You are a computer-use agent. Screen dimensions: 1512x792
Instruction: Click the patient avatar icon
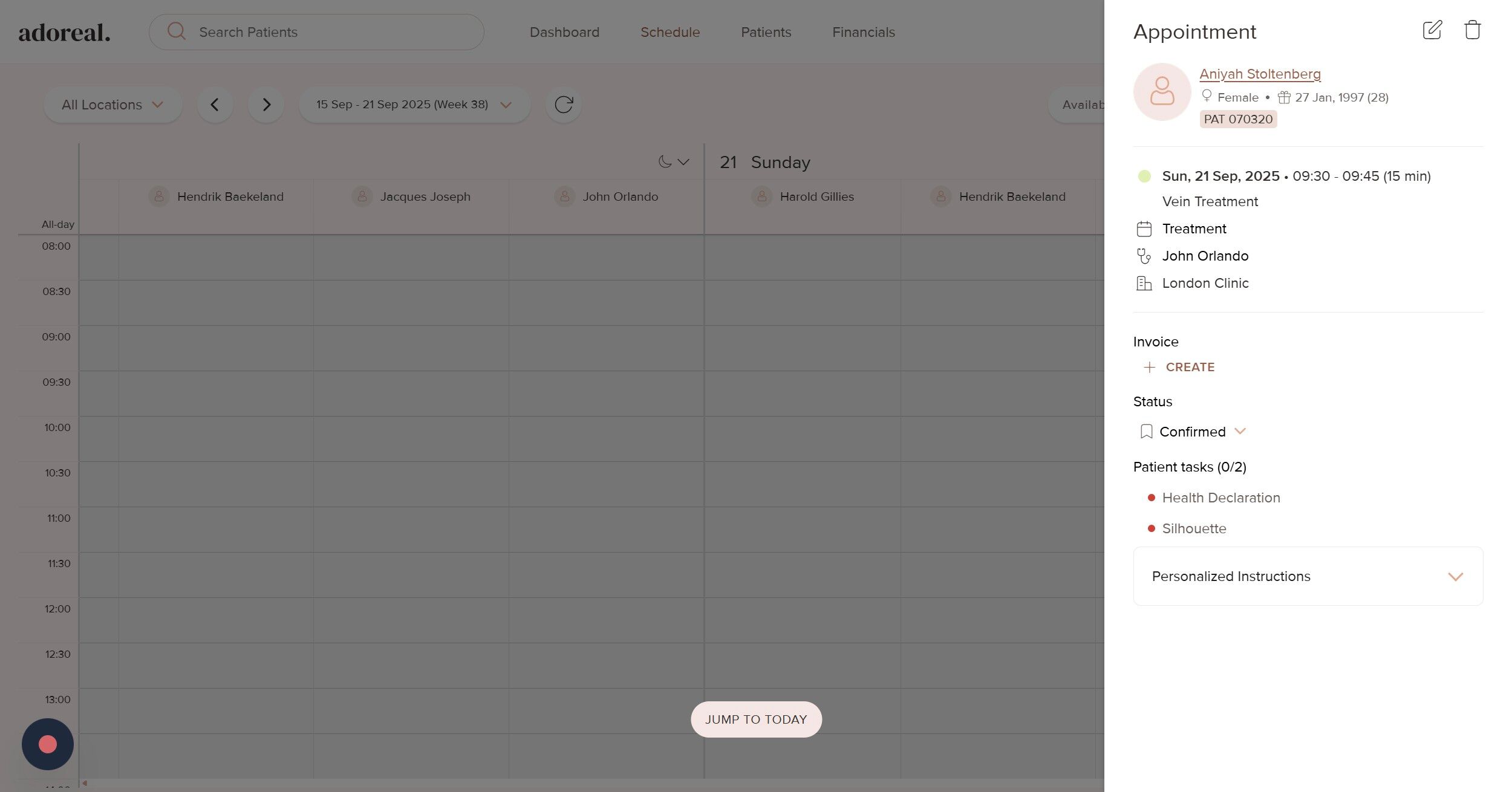pyautogui.click(x=1161, y=92)
